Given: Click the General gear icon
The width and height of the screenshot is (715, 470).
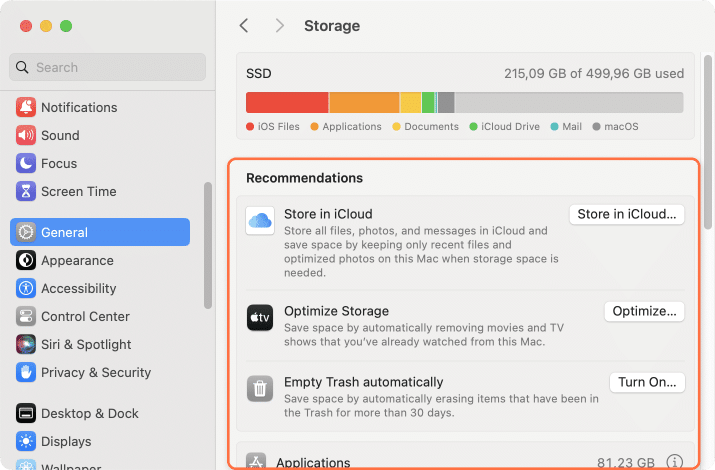Looking at the screenshot, I should point(26,232).
